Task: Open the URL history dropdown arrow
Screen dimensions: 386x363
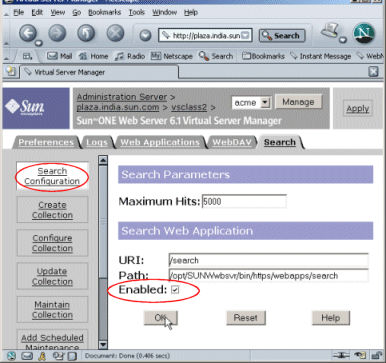Action: [x=245, y=35]
